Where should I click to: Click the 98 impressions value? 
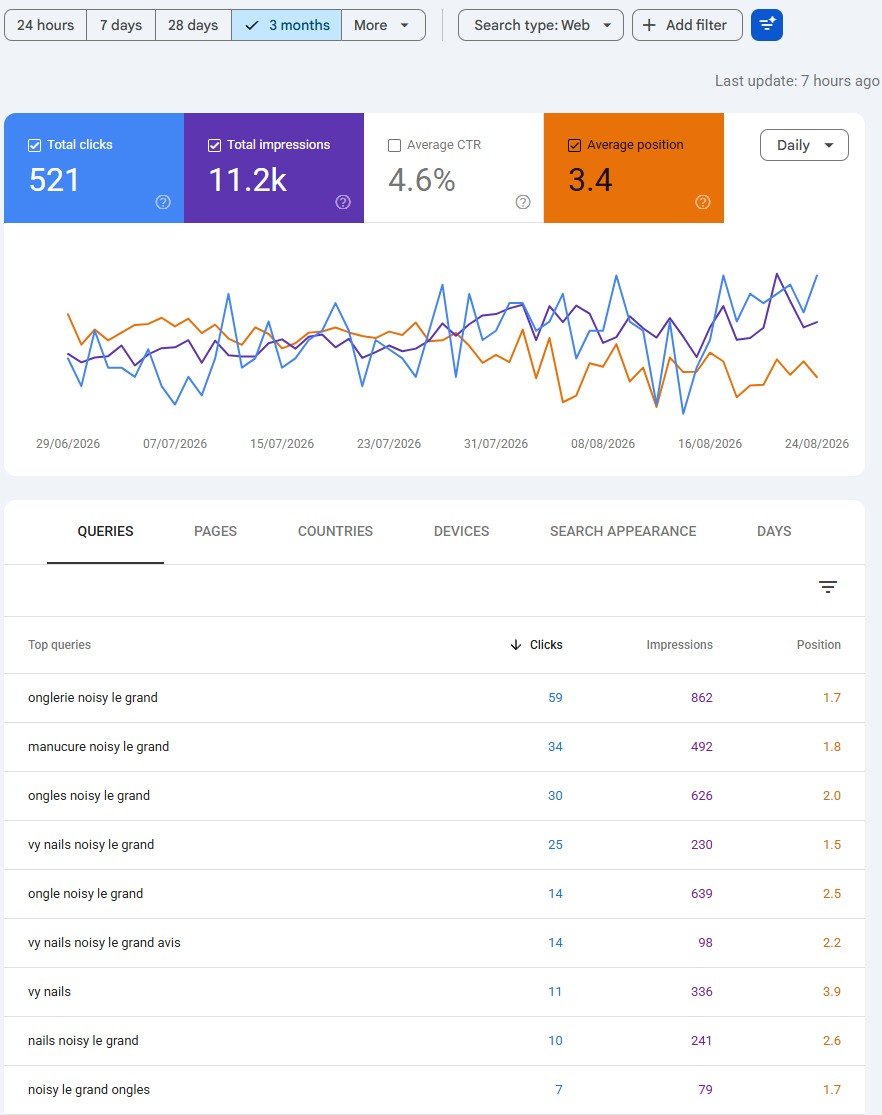click(705, 943)
